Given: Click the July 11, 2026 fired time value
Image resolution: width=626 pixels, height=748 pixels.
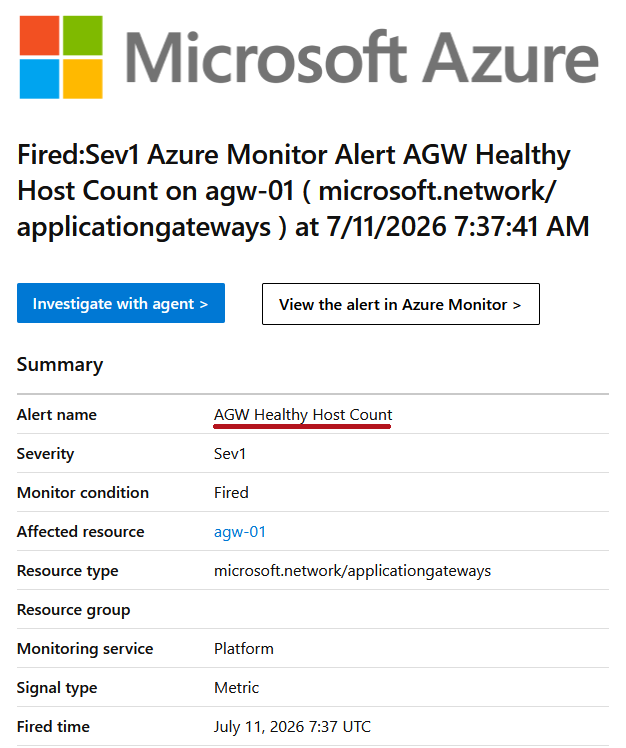Looking at the screenshot, I should click(292, 727).
